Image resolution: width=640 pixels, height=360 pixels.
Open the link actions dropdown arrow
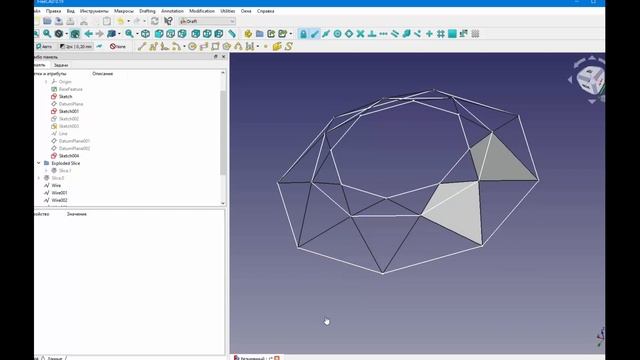[x=291, y=33]
